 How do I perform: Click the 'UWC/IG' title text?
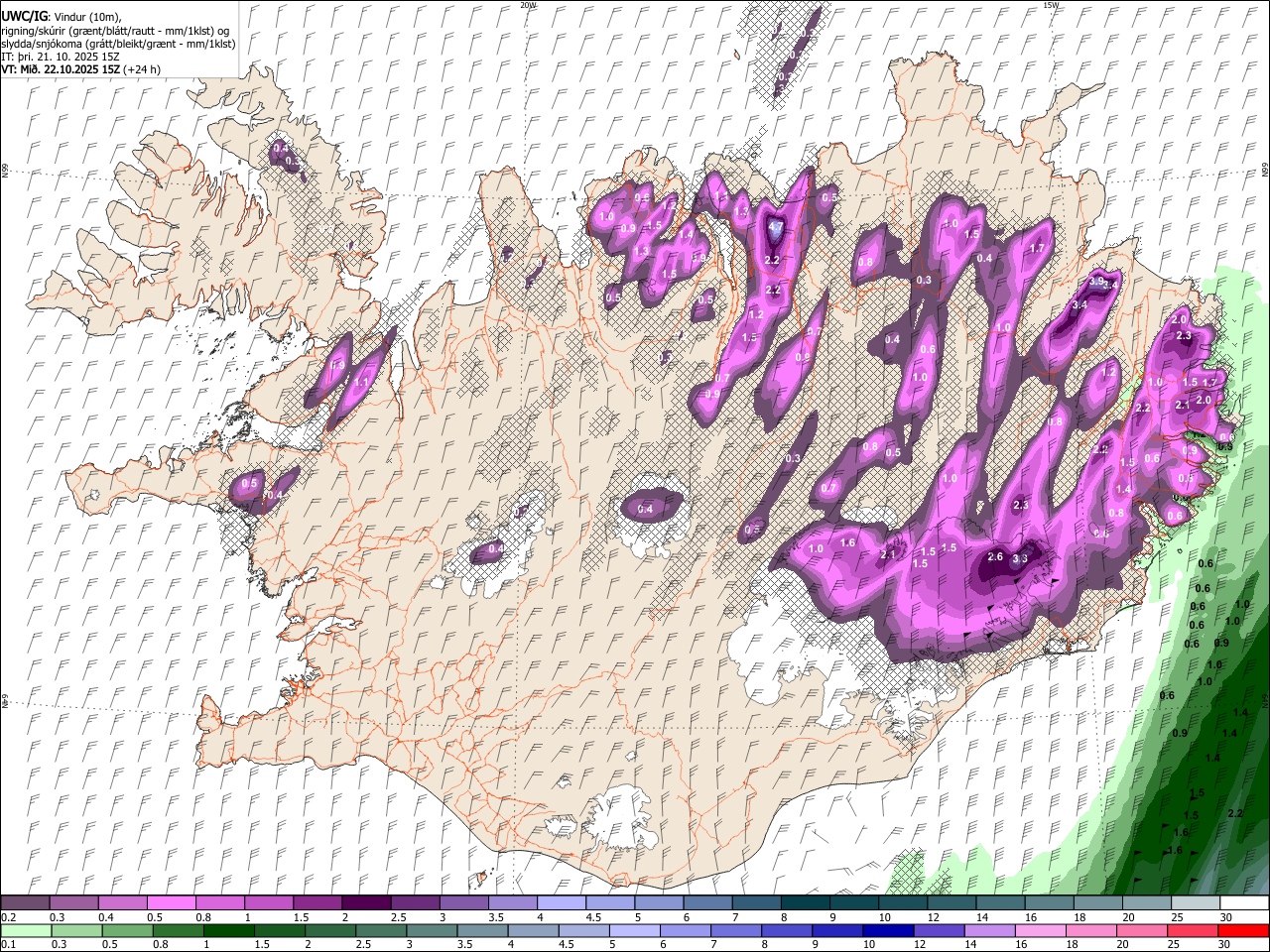click(24, 16)
